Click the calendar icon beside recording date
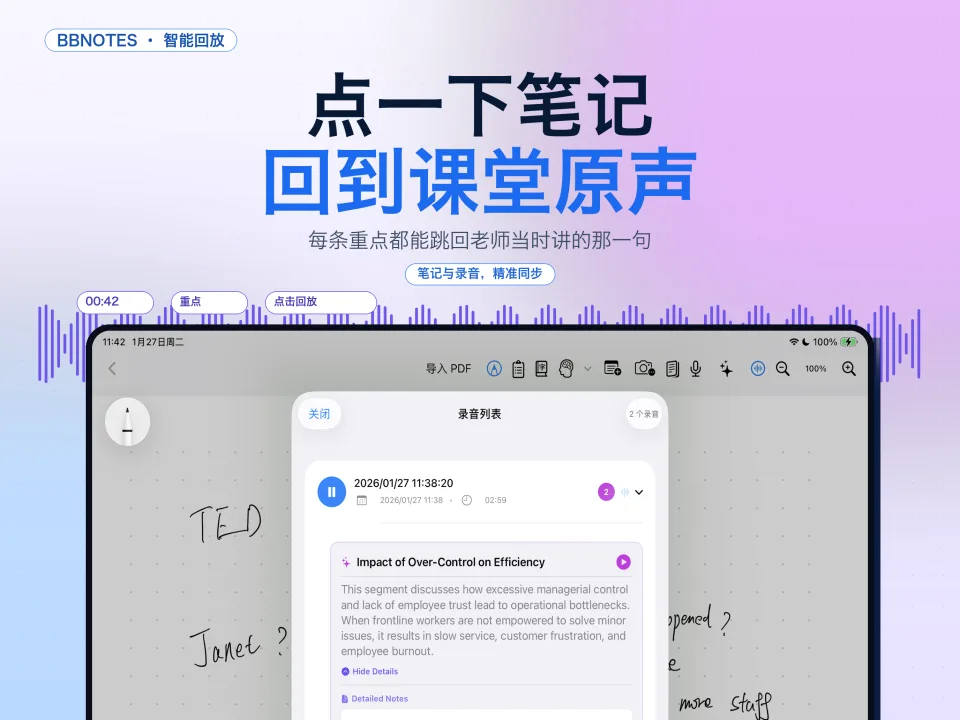Screen dimensions: 960x720 point(362,500)
